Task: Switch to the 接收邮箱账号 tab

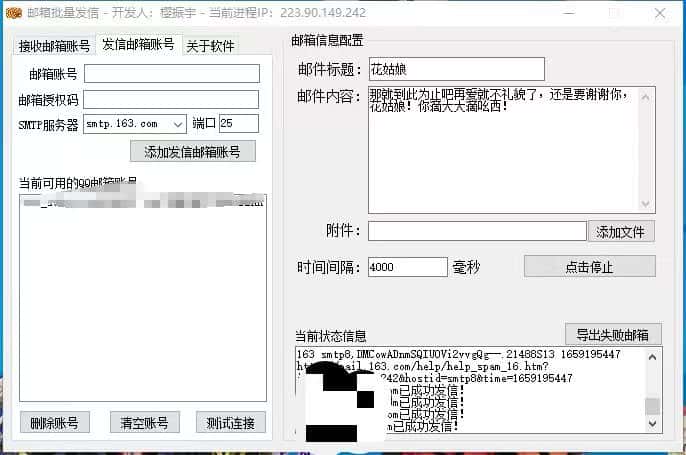Action: click(x=55, y=47)
